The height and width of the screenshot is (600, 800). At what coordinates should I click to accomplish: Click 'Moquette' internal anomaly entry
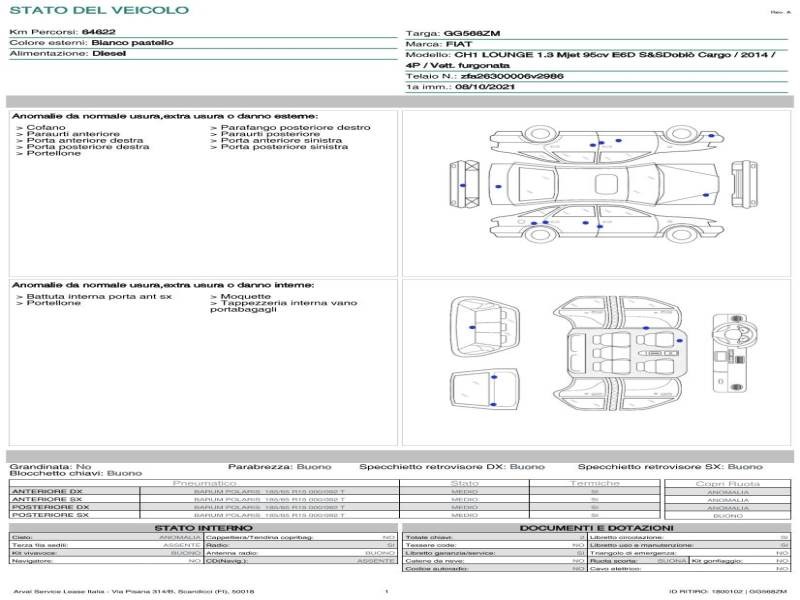[240, 296]
